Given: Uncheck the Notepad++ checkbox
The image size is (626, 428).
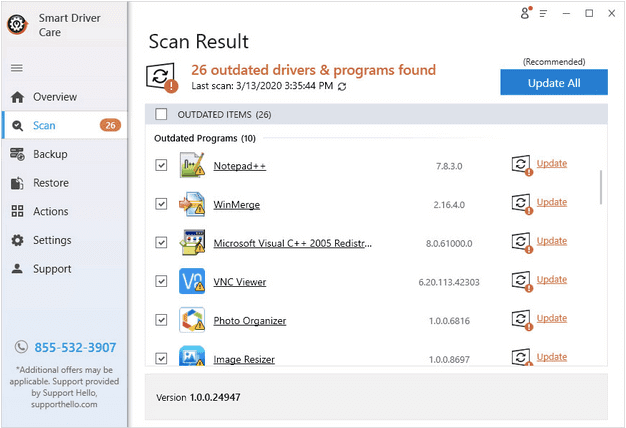Looking at the screenshot, I should (x=161, y=165).
